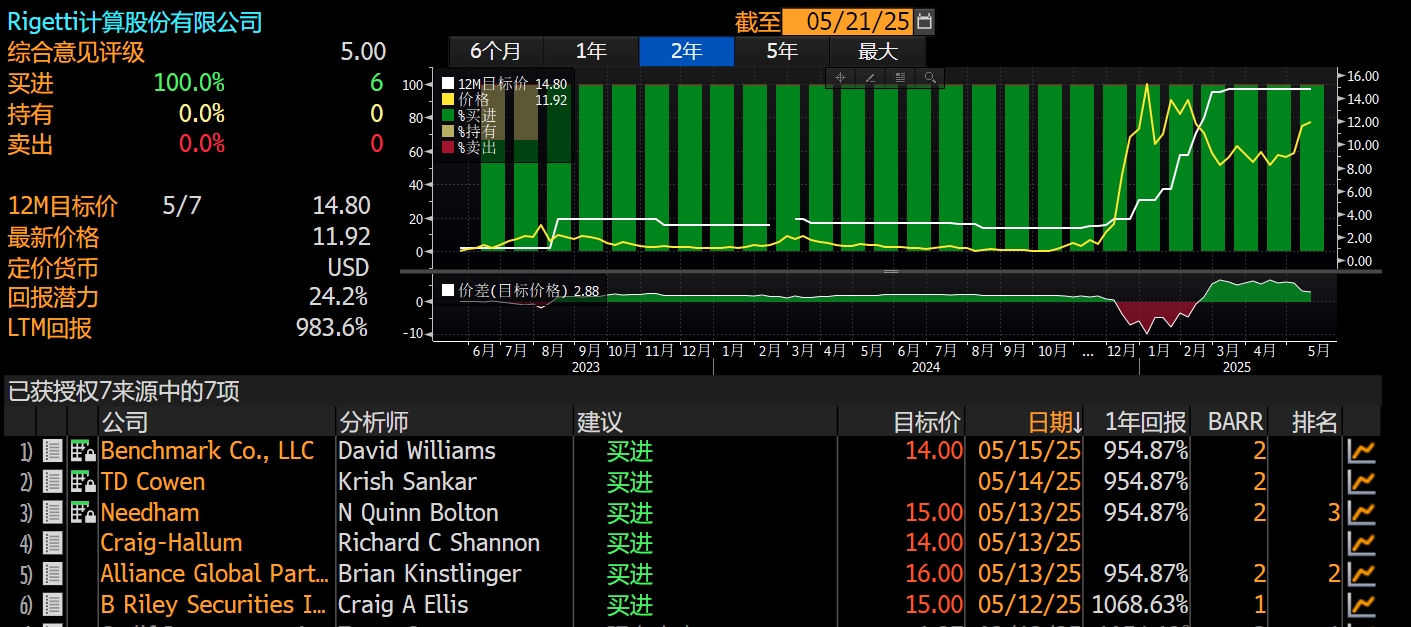
Task: Open the Needham firm link
Action: point(150,513)
